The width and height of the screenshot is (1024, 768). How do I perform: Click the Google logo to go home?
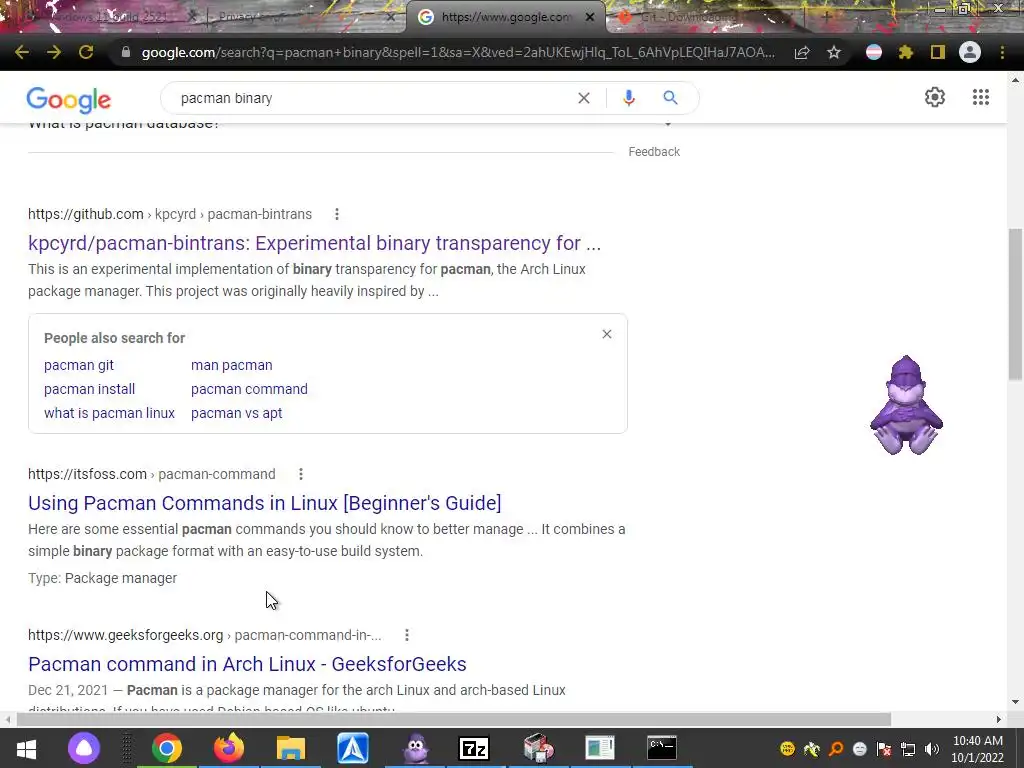coord(69,99)
